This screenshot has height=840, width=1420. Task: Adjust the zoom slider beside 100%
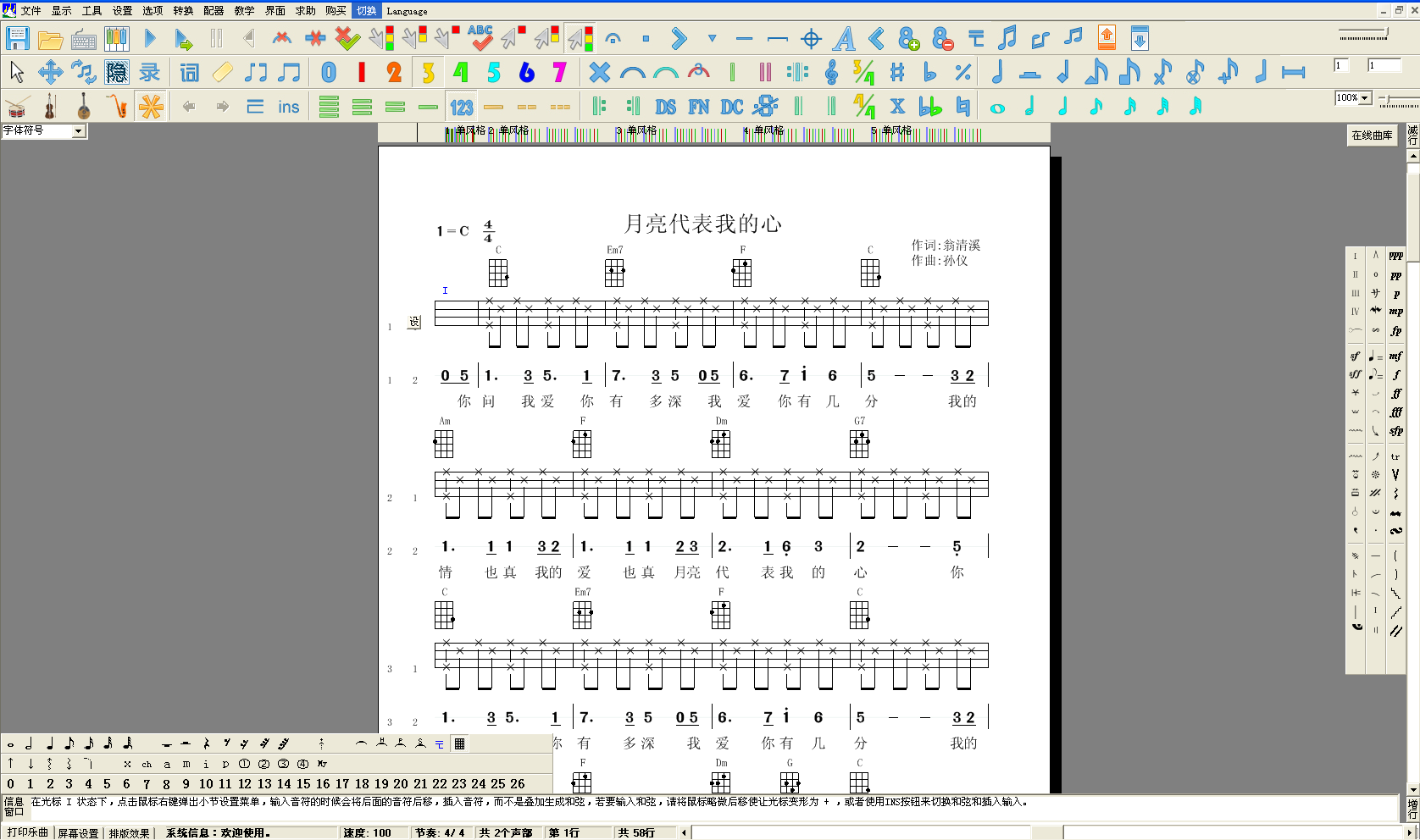1399,102
